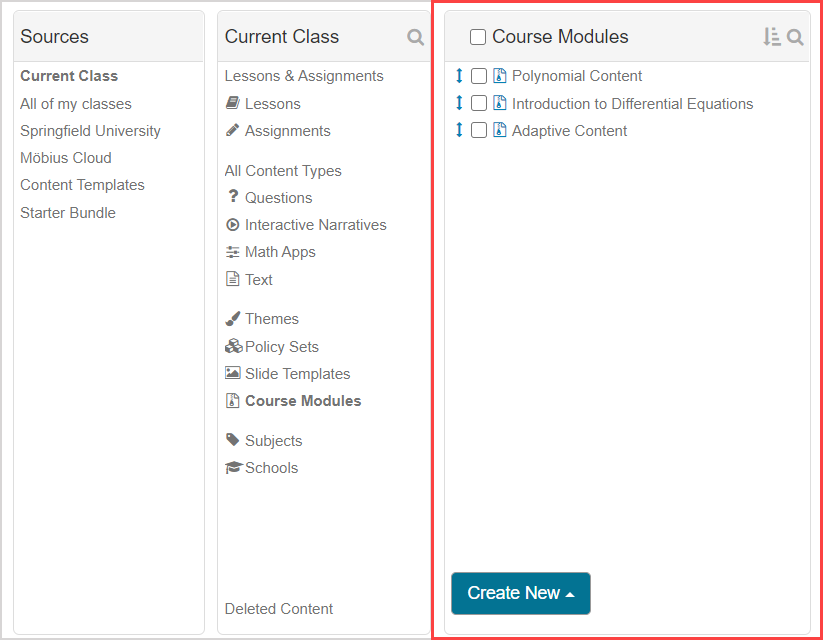Click the search icon in Current Class header
Viewport: 823px width, 640px height.
click(x=415, y=37)
